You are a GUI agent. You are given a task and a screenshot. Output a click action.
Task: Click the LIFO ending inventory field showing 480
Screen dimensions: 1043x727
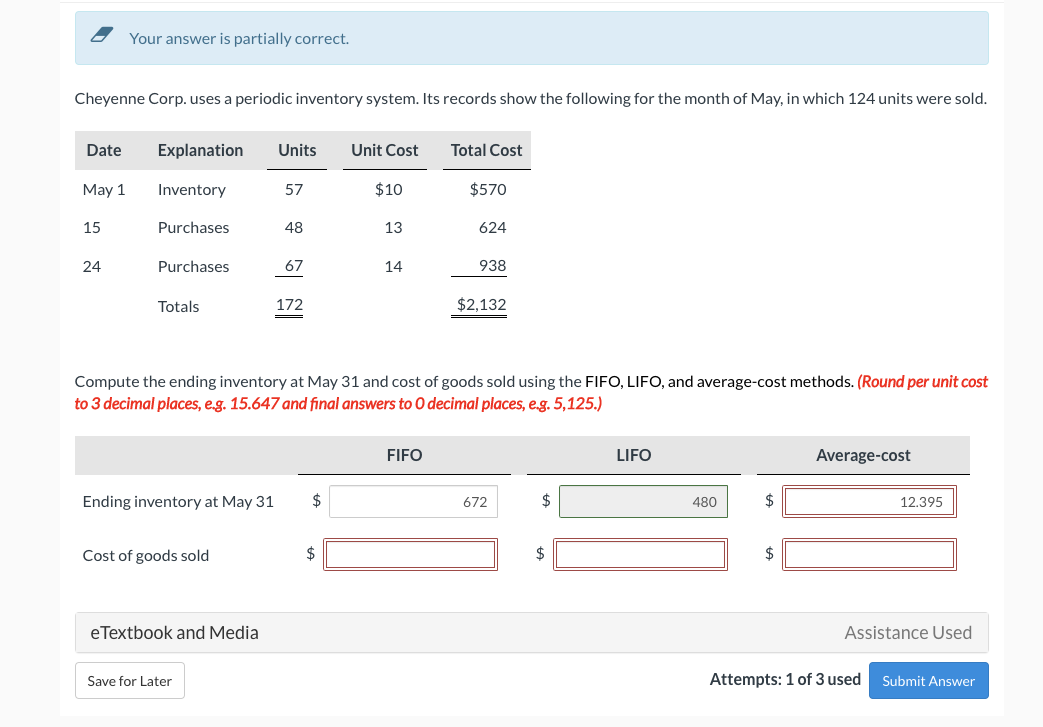(643, 502)
